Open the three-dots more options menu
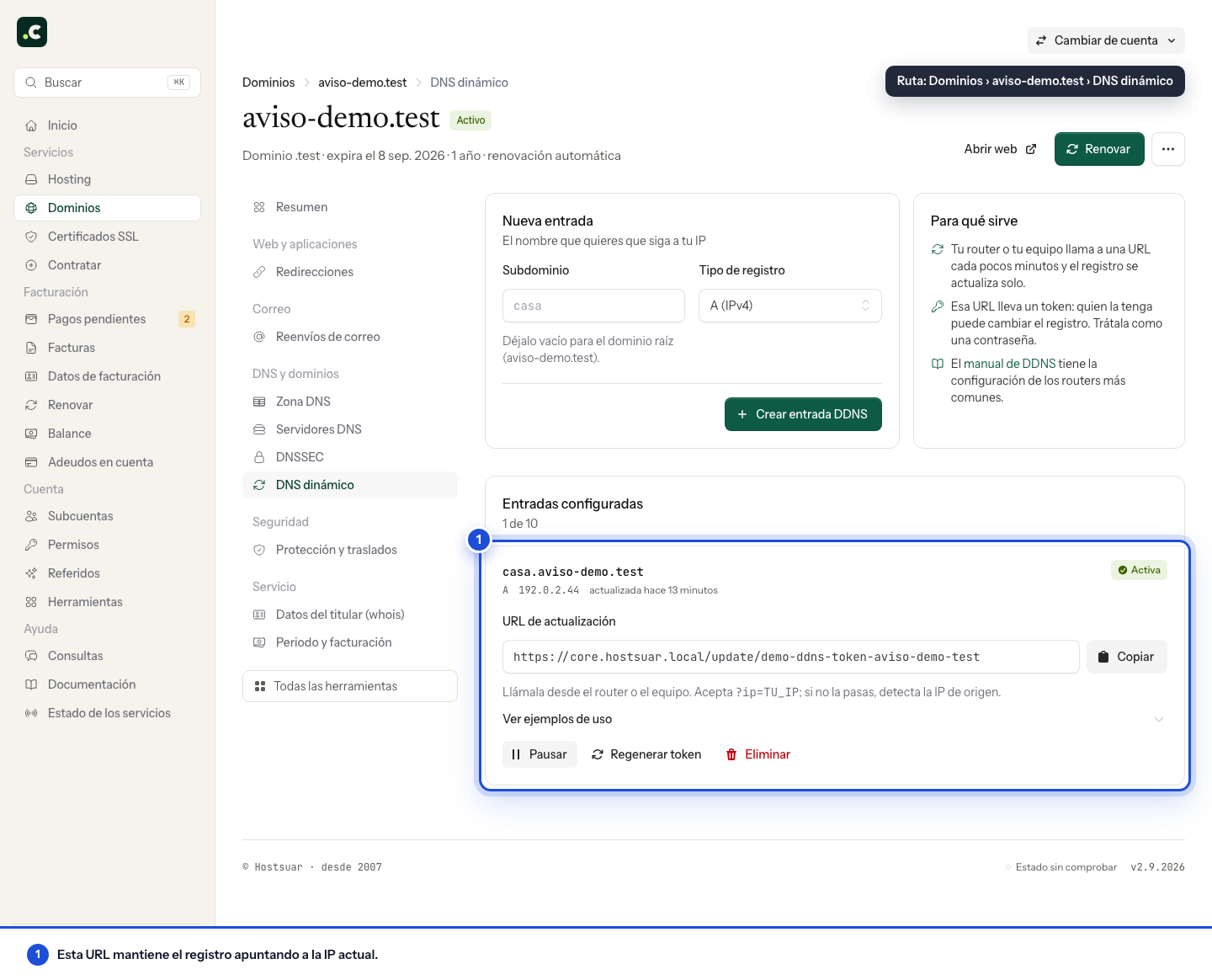Image resolution: width=1212 pixels, height=980 pixels. coord(1168,149)
